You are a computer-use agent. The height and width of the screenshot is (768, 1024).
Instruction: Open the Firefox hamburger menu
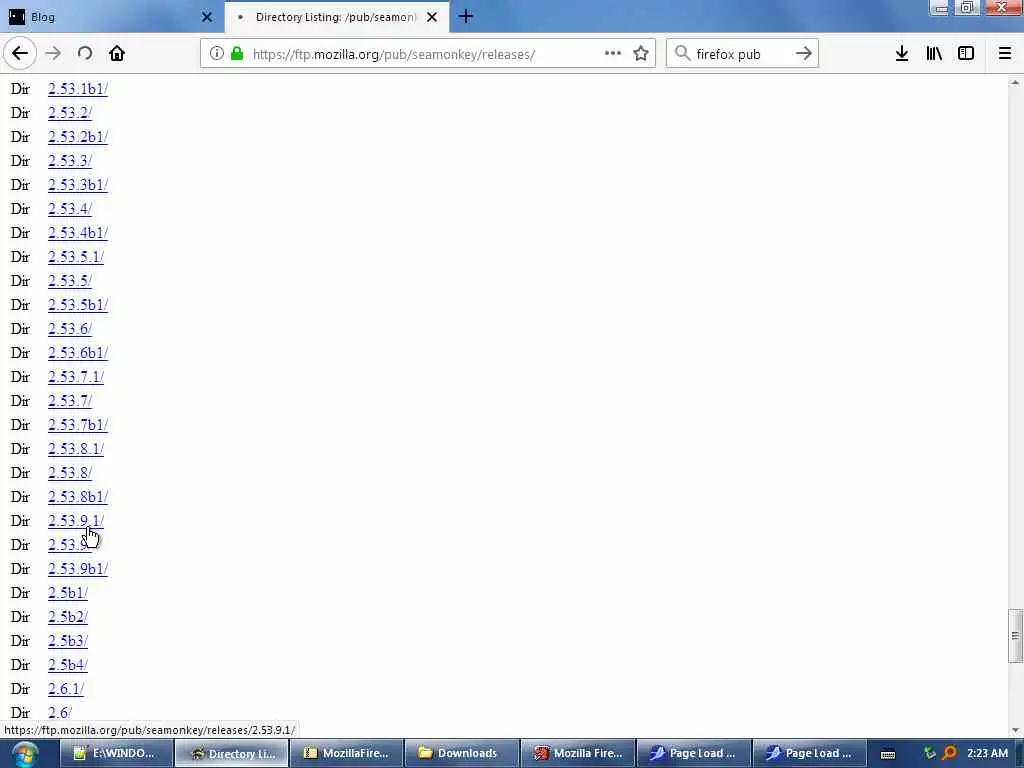pos(1005,54)
